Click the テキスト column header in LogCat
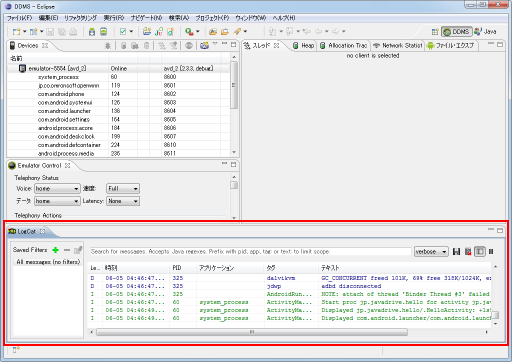The height and width of the screenshot is (362, 512). [x=404, y=268]
